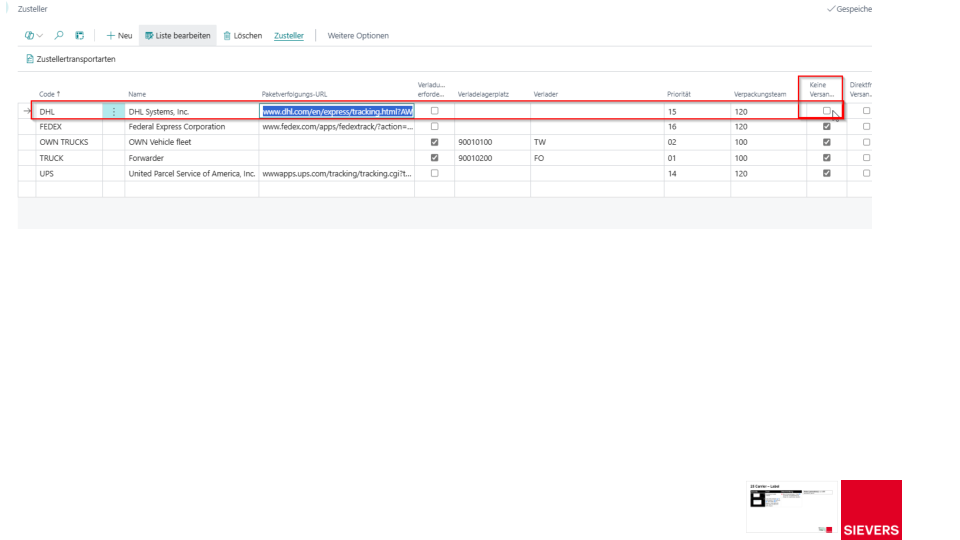Viewport: 960px width, 540px height.
Task: Click United Parcel Service of America name
Action: [192, 174]
